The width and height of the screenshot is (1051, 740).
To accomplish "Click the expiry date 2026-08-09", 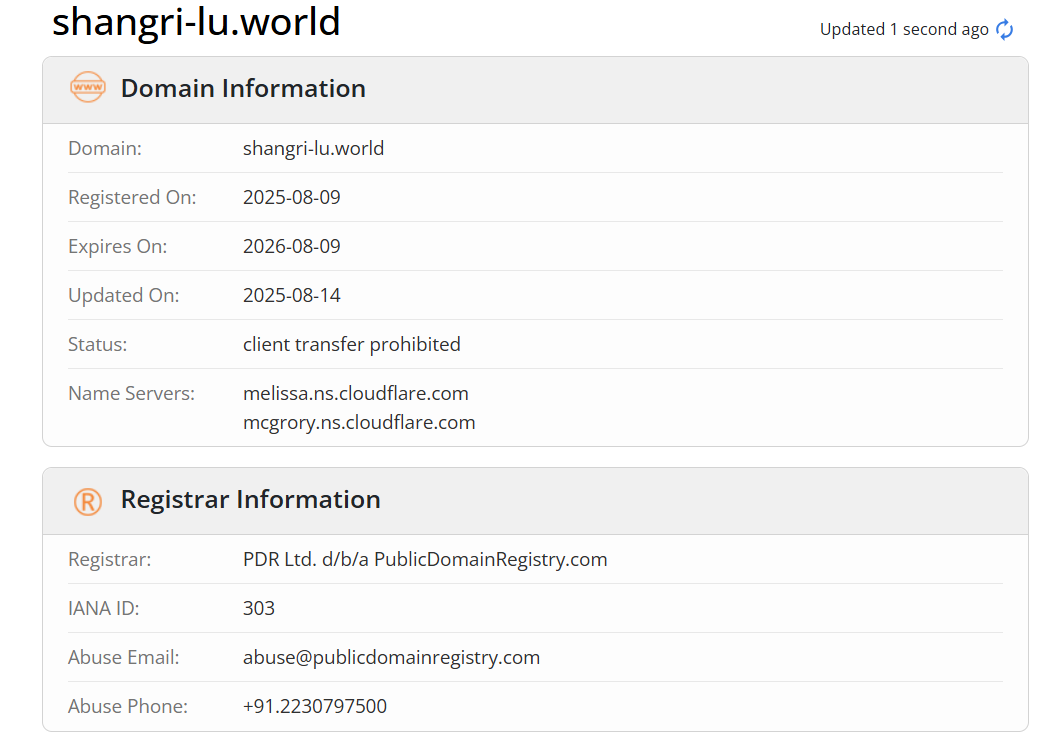I will click(292, 246).
